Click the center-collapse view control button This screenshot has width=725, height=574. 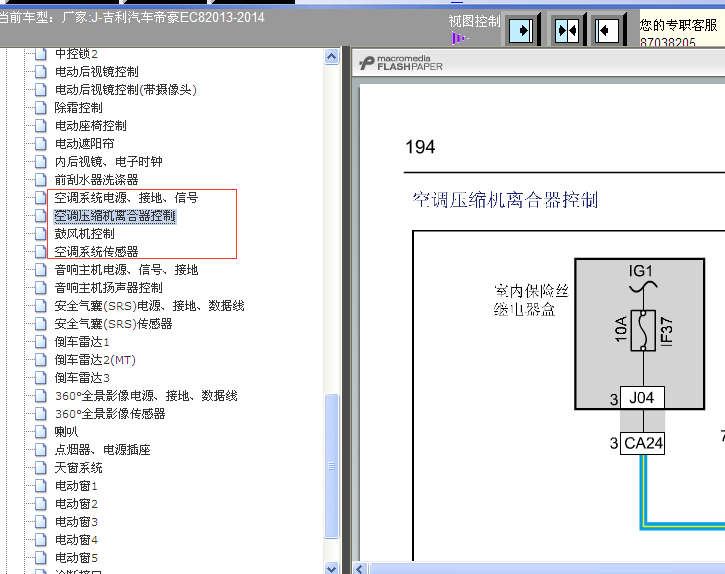click(567, 31)
